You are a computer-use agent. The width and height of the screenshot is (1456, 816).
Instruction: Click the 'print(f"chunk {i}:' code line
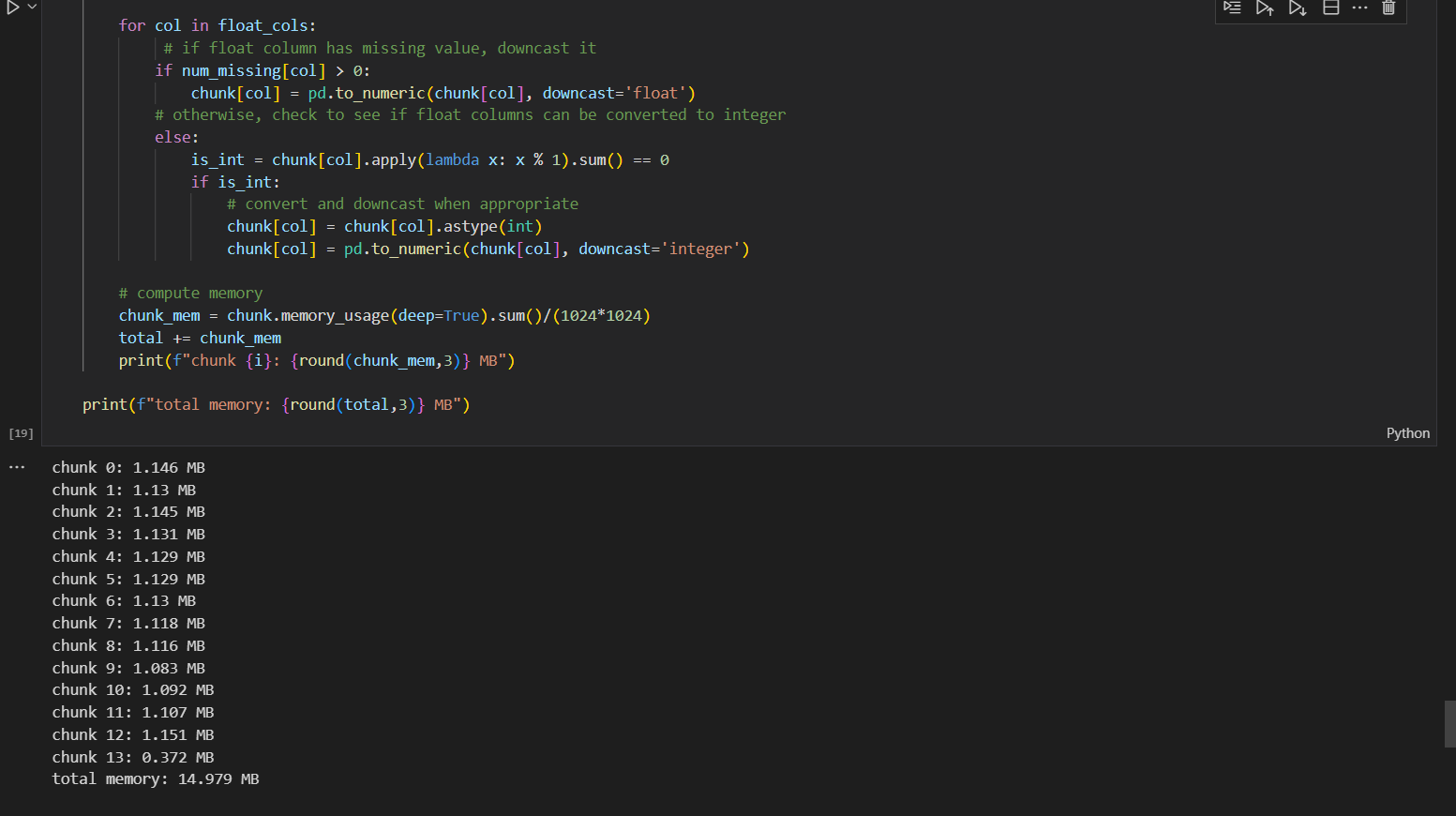(317, 360)
